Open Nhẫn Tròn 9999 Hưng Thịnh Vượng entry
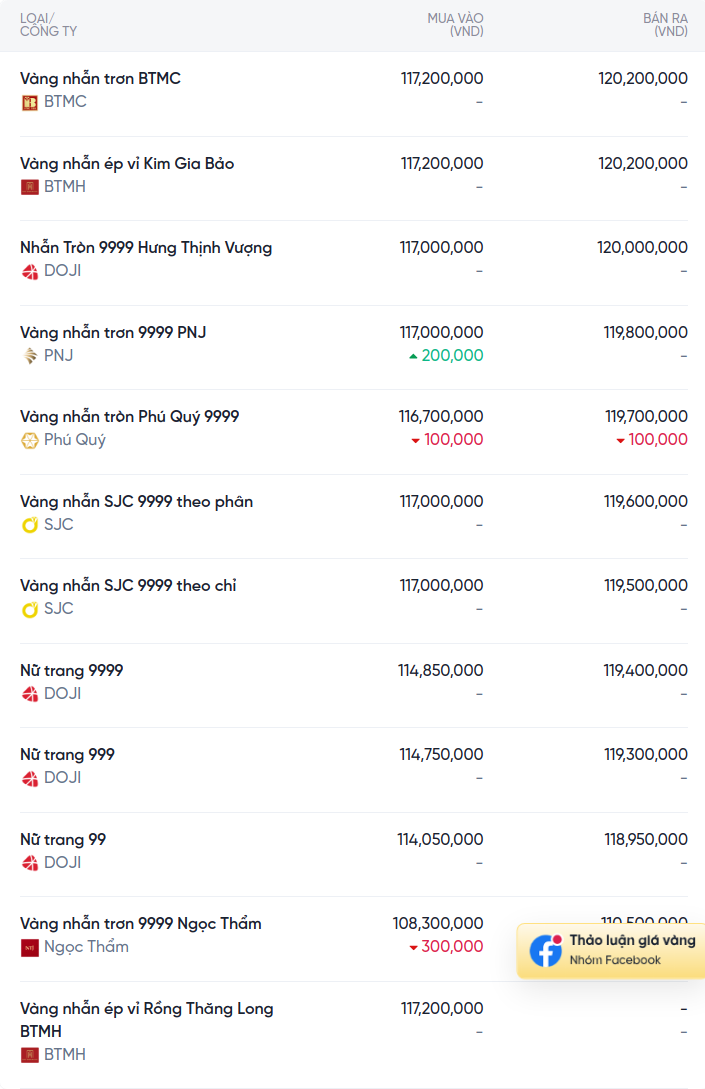Image resolution: width=705 pixels, height=1089 pixels. (146, 248)
